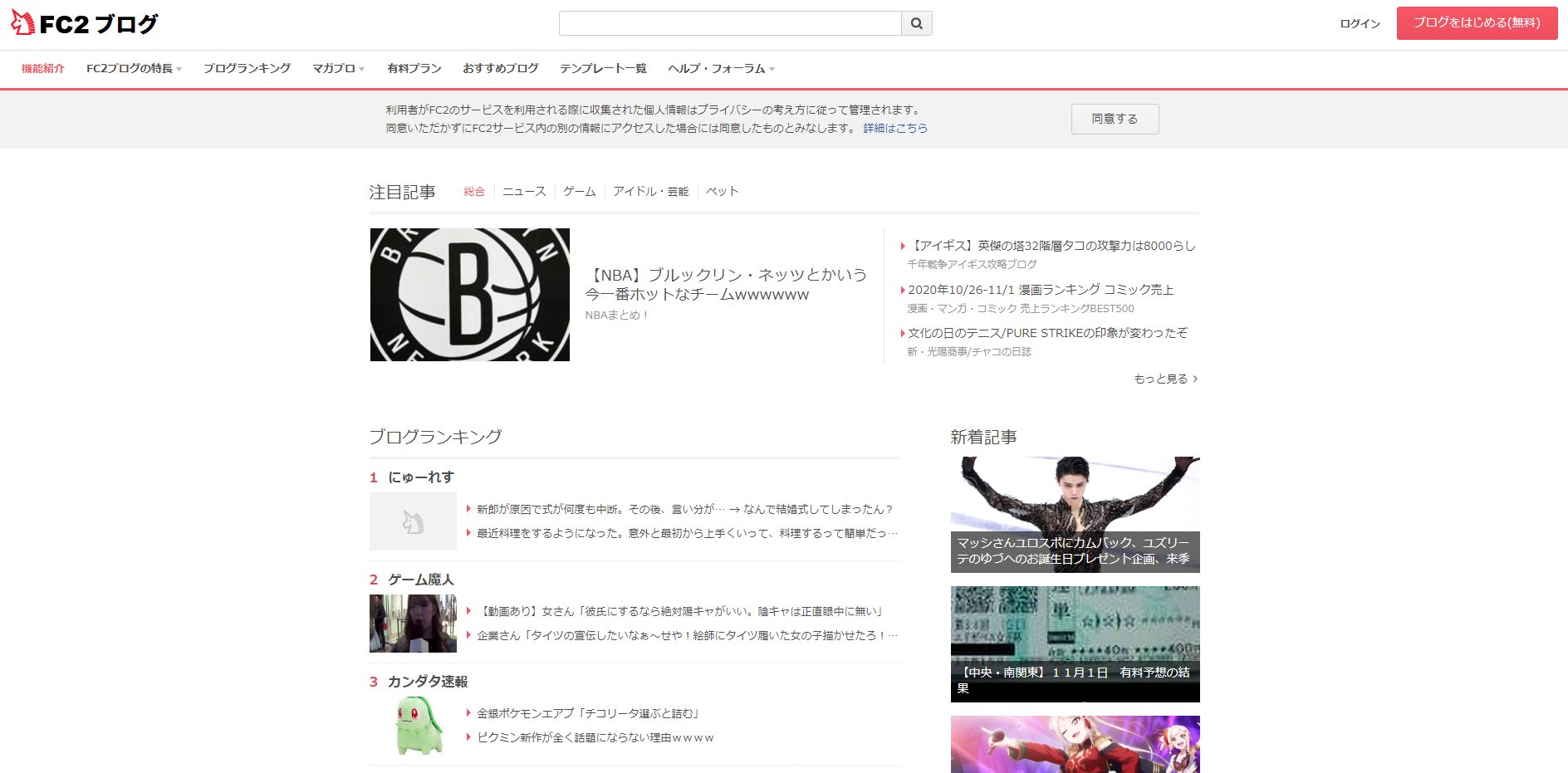Image resolution: width=1568 pixels, height=773 pixels.
Task: Click the green Chikorita thumbnail
Action: (419, 726)
